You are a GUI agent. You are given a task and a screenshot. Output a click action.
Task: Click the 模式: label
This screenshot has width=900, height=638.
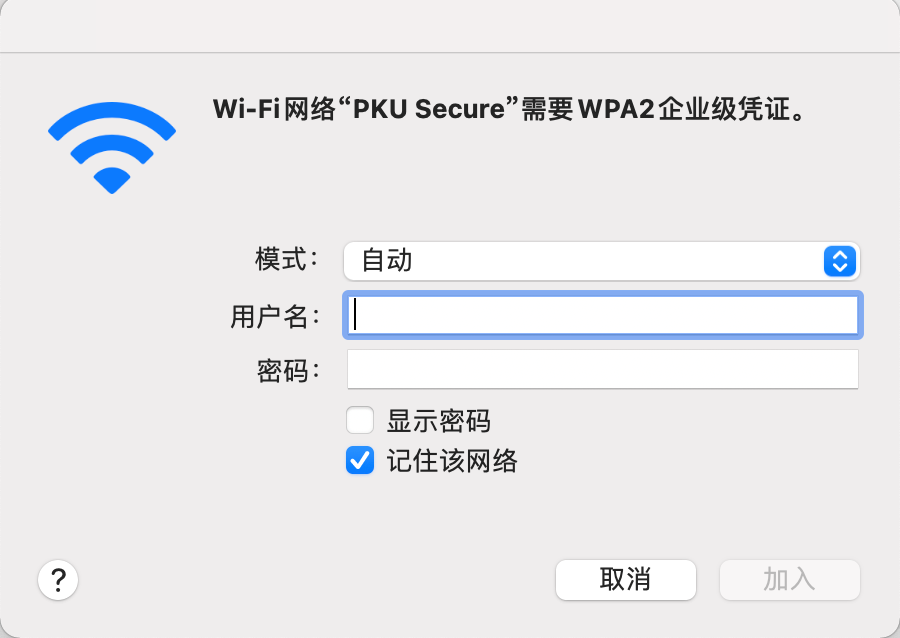[x=286, y=259]
